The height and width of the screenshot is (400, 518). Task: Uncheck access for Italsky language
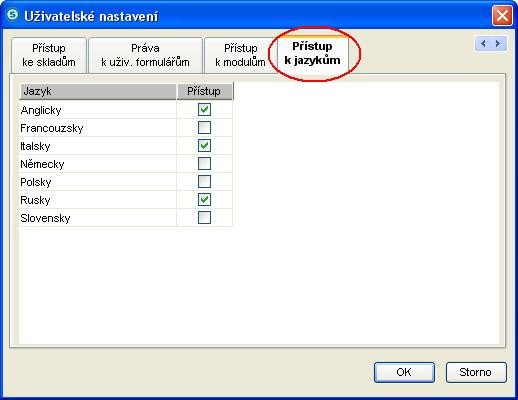204,145
